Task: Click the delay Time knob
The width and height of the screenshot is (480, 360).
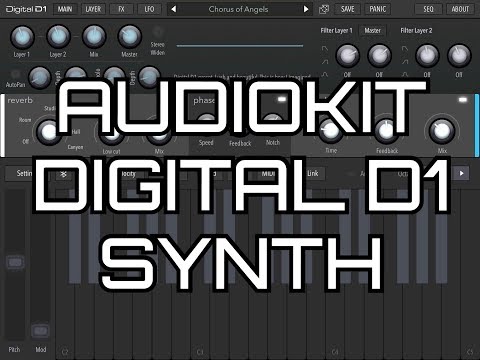Action: [331, 131]
